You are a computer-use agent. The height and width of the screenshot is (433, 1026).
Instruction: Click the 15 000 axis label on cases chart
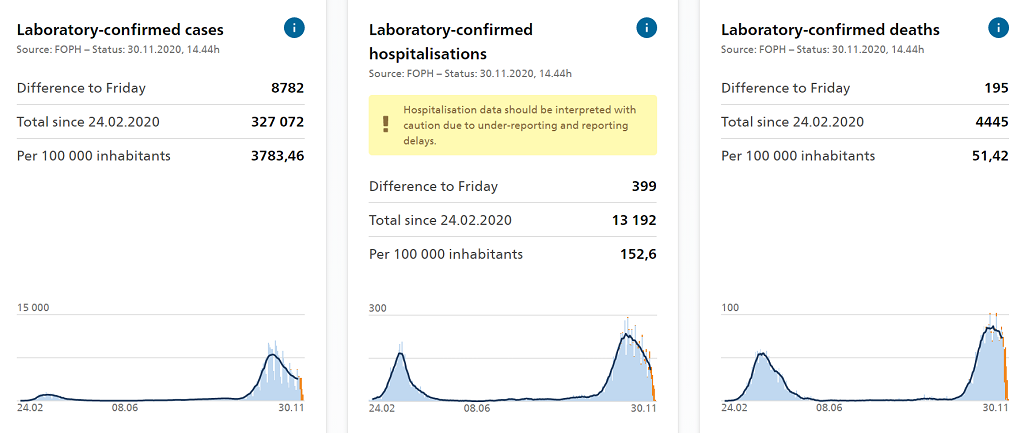click(33, 308)
